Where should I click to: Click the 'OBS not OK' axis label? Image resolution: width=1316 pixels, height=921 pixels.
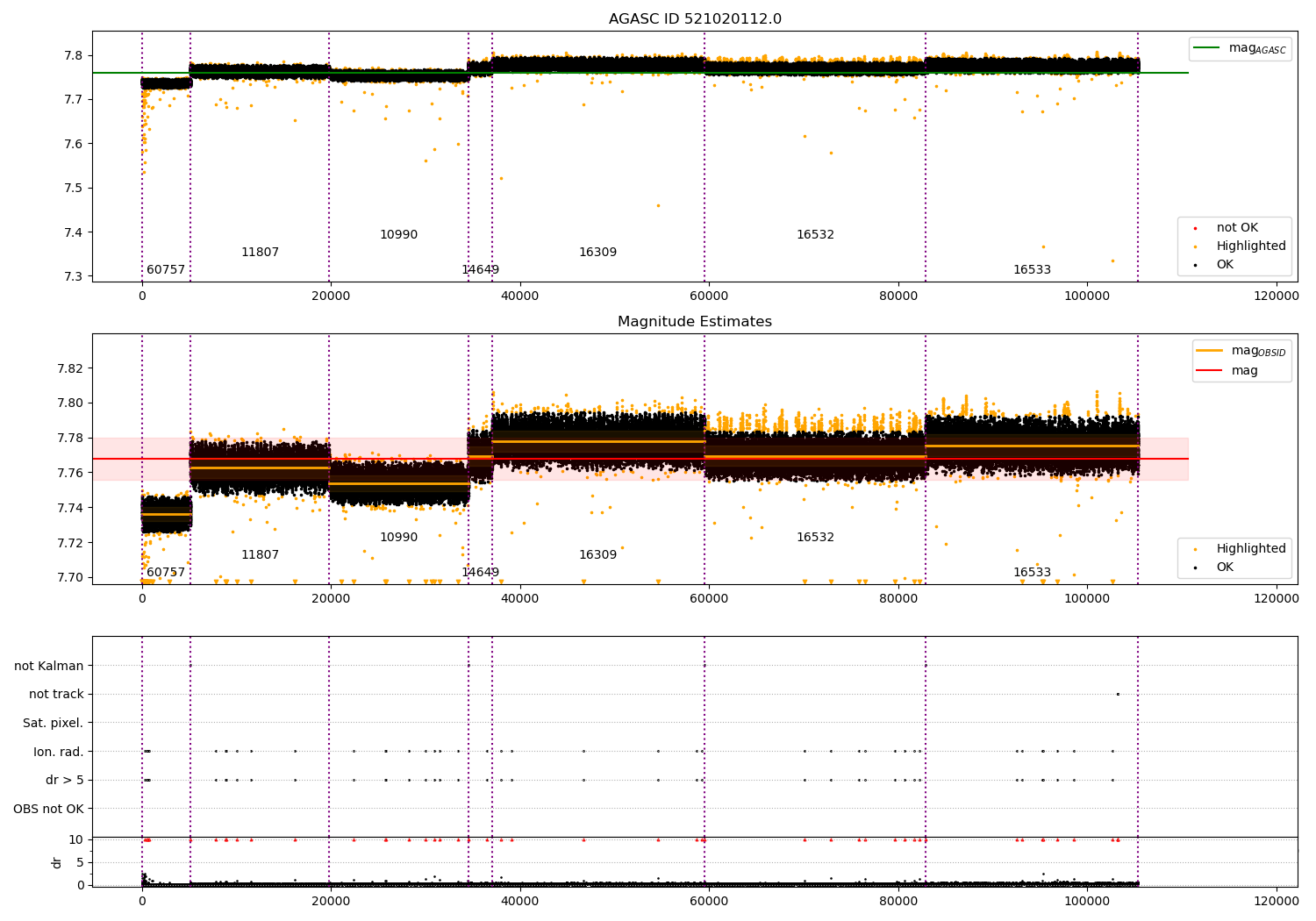(x=48, y=809)
